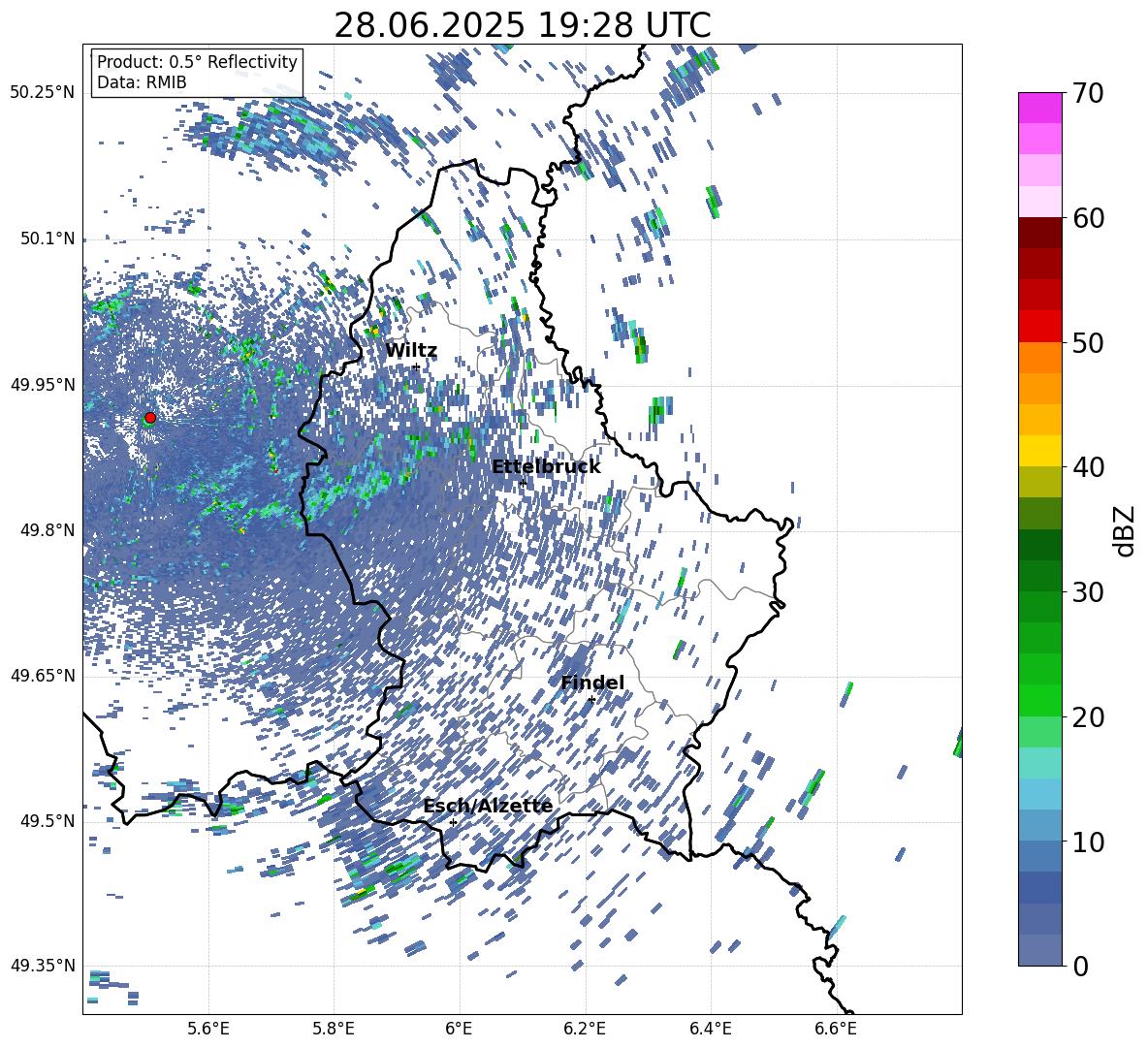1148x1048 pixels.
Task: Click the magenta top swatch of colorbar
Action: [x=1039, y=108]
